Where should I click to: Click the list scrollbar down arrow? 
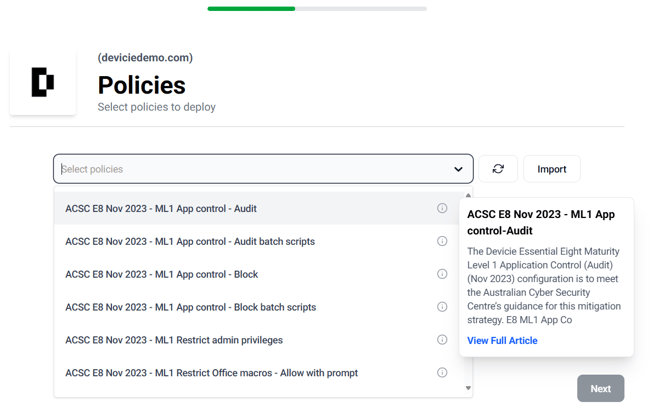click(x=468, y=388)
